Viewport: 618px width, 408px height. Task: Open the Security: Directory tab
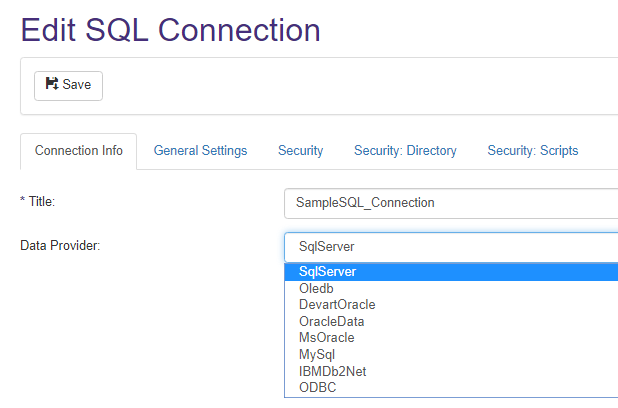pyautogui.click(x=405, y=151)
